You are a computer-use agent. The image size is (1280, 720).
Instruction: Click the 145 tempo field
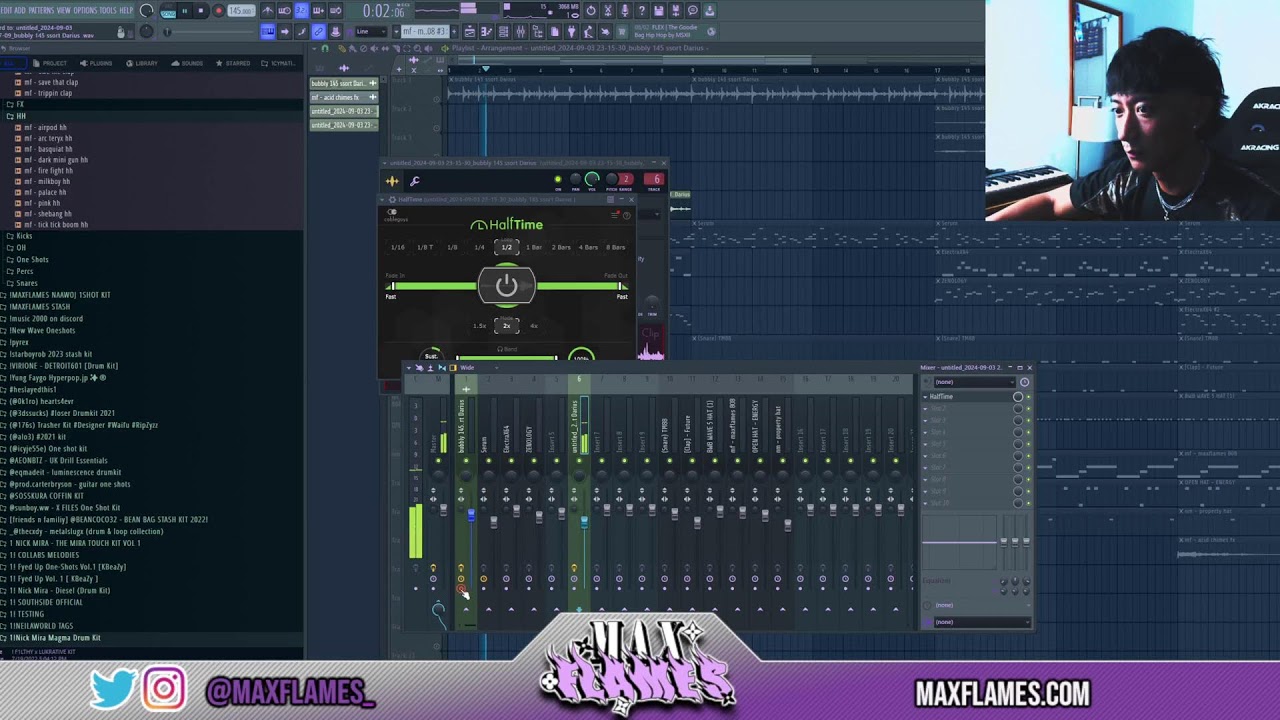point(240,11)
